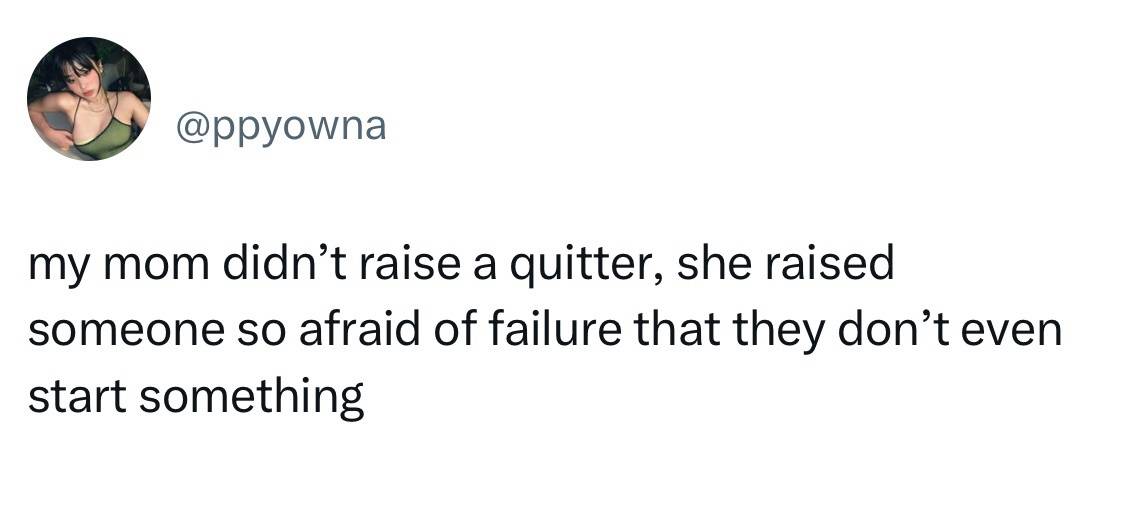Viewport: 1125px width, 508px height.
Task: Click the word "start" on the last line
Action: [77, 397]
